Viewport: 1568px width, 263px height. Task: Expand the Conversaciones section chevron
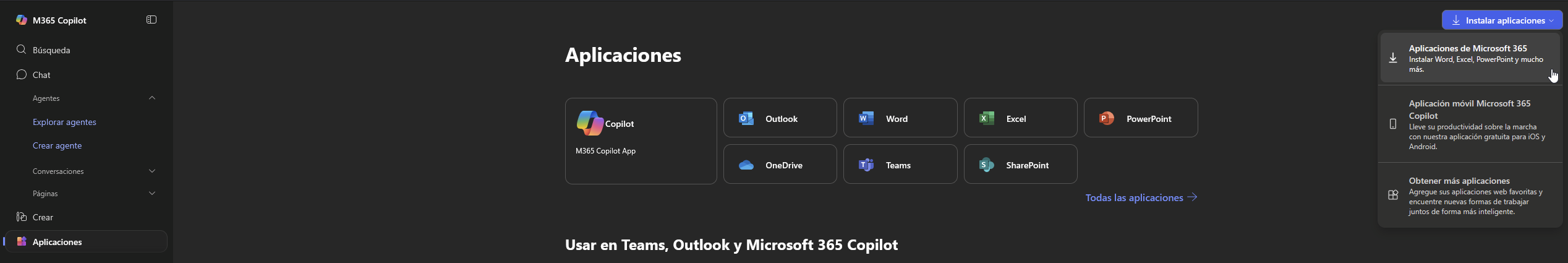click(152, 171)
